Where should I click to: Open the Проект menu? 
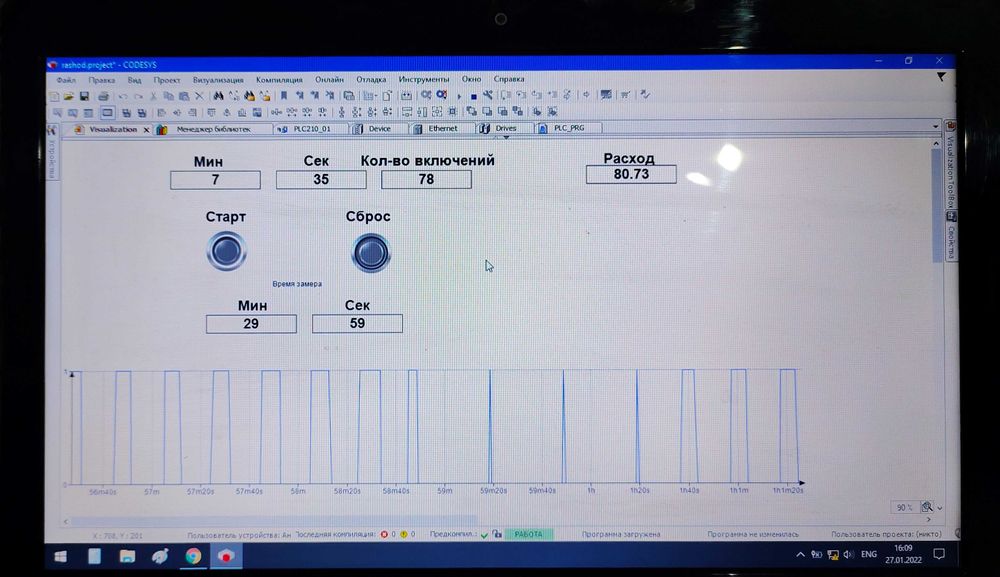tap(166, 80)
